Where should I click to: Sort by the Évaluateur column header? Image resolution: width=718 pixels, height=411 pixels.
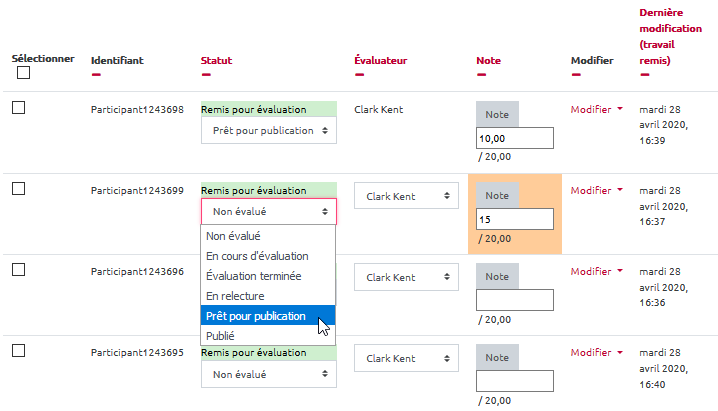tap(381, 61)
